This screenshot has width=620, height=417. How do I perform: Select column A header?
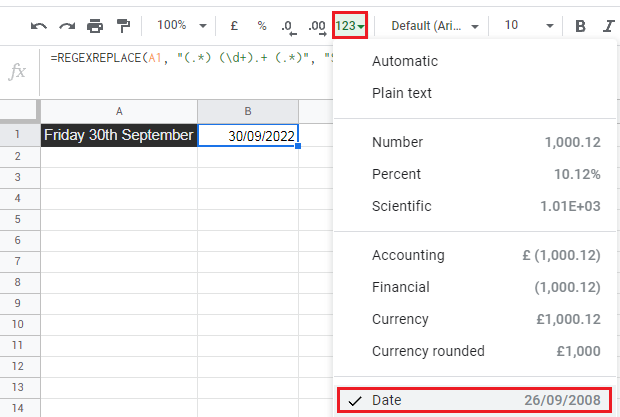coord(119,111)
